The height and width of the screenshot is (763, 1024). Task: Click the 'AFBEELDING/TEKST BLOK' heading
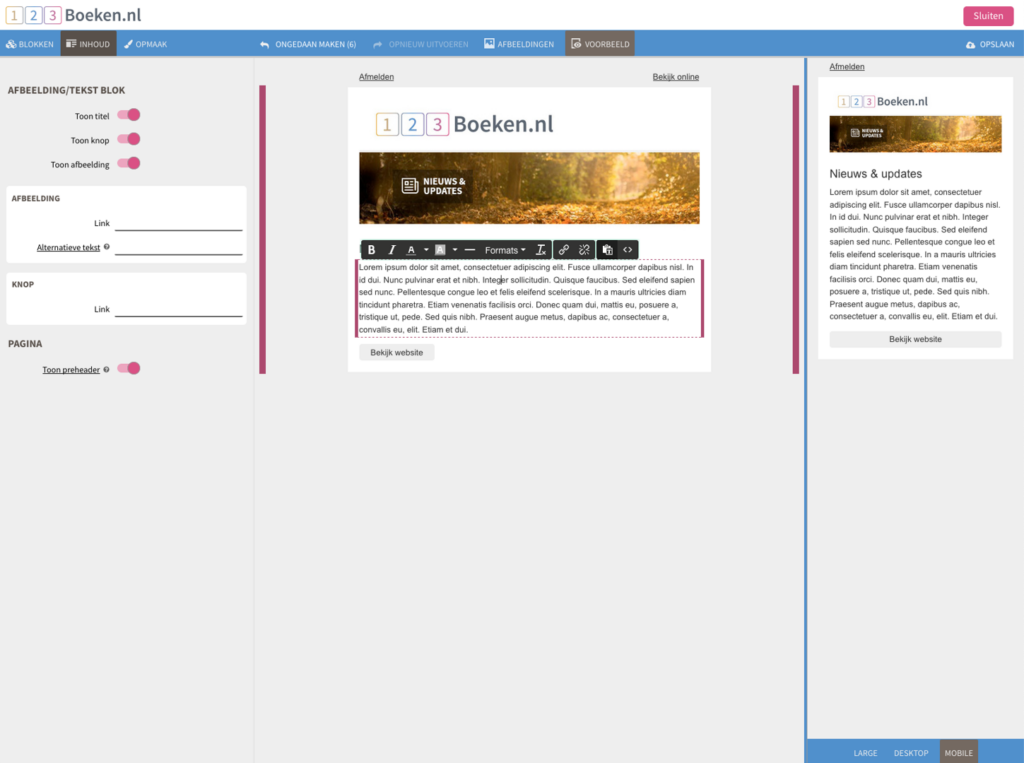pyautogui.click(x=67, y=90)
